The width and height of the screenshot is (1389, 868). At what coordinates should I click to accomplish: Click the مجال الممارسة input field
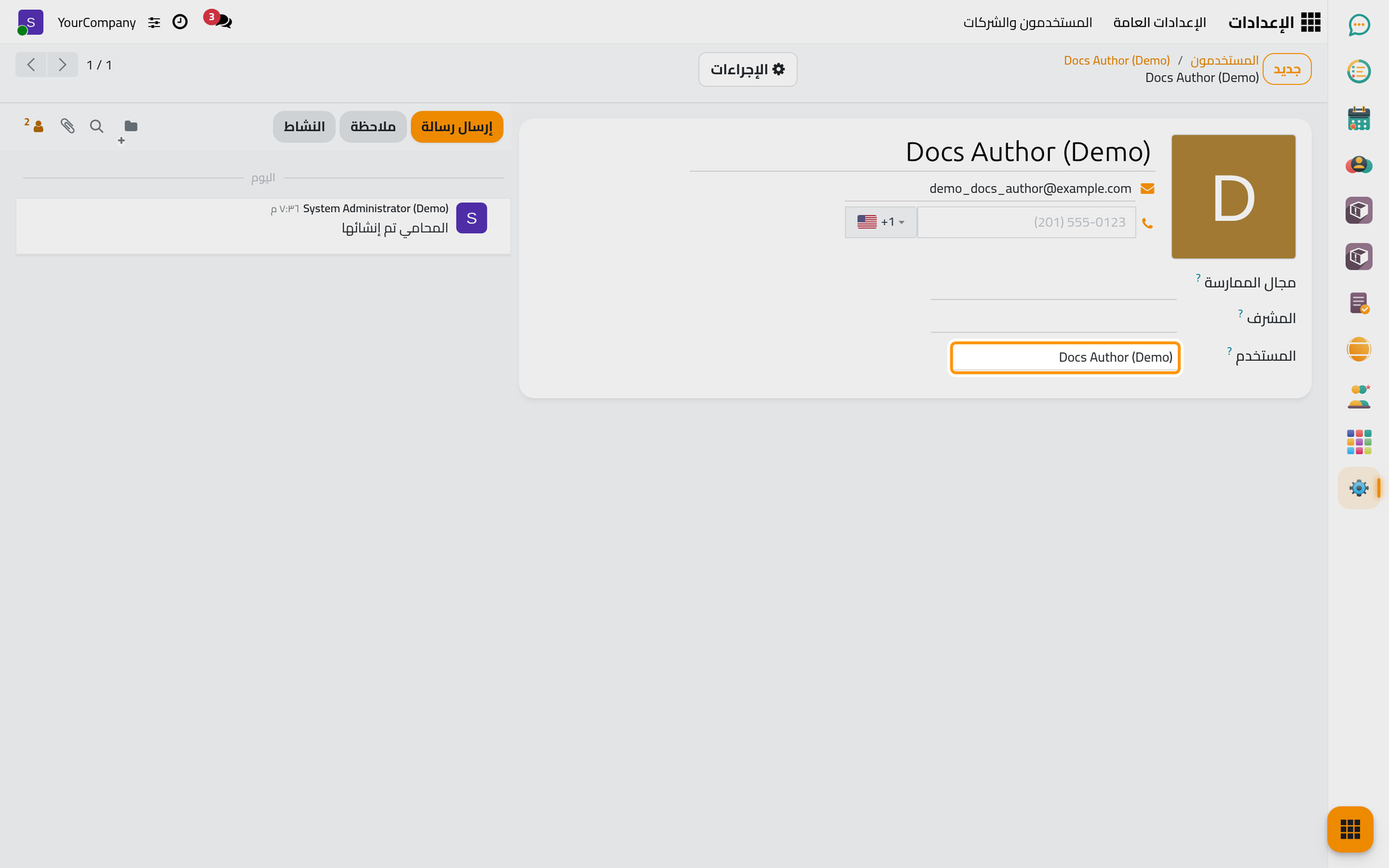click(1053, 284)
